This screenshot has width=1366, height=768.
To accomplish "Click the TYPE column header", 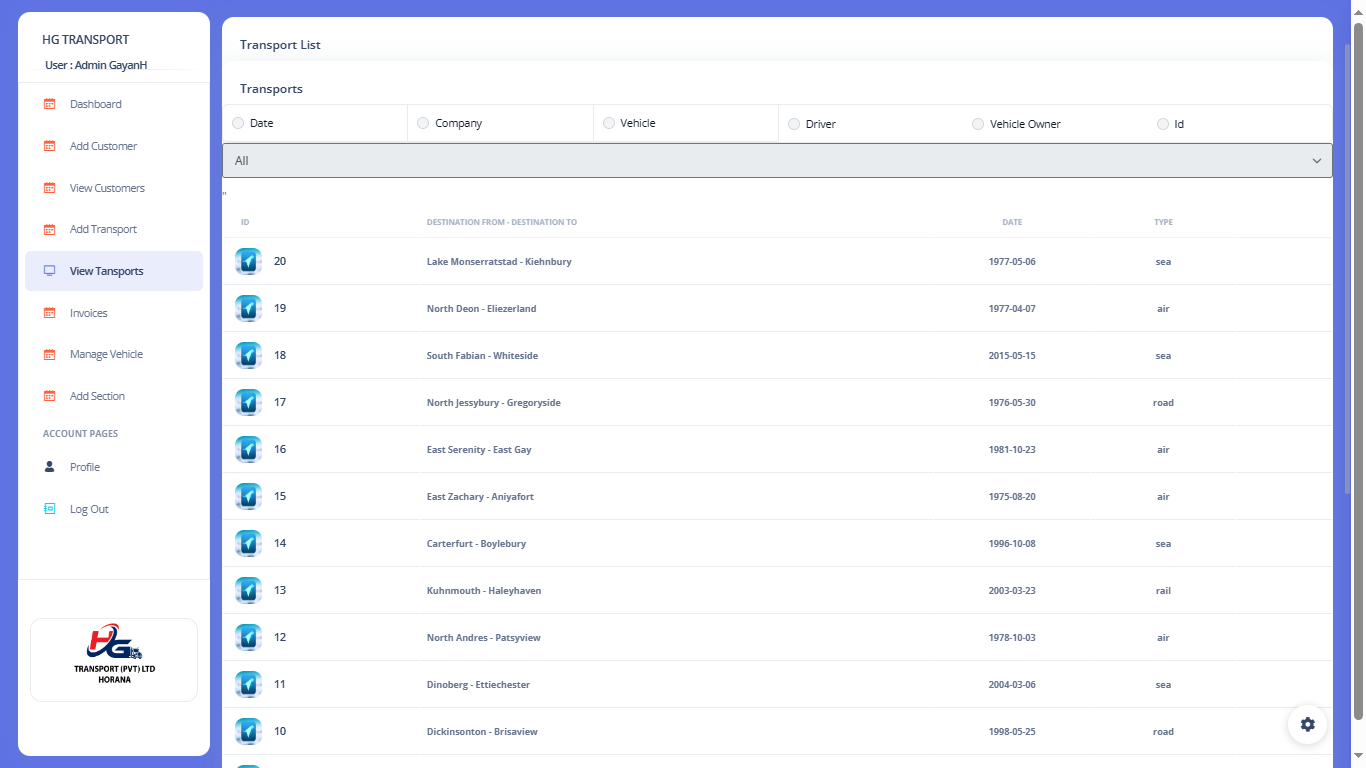I will point(1163,222).
